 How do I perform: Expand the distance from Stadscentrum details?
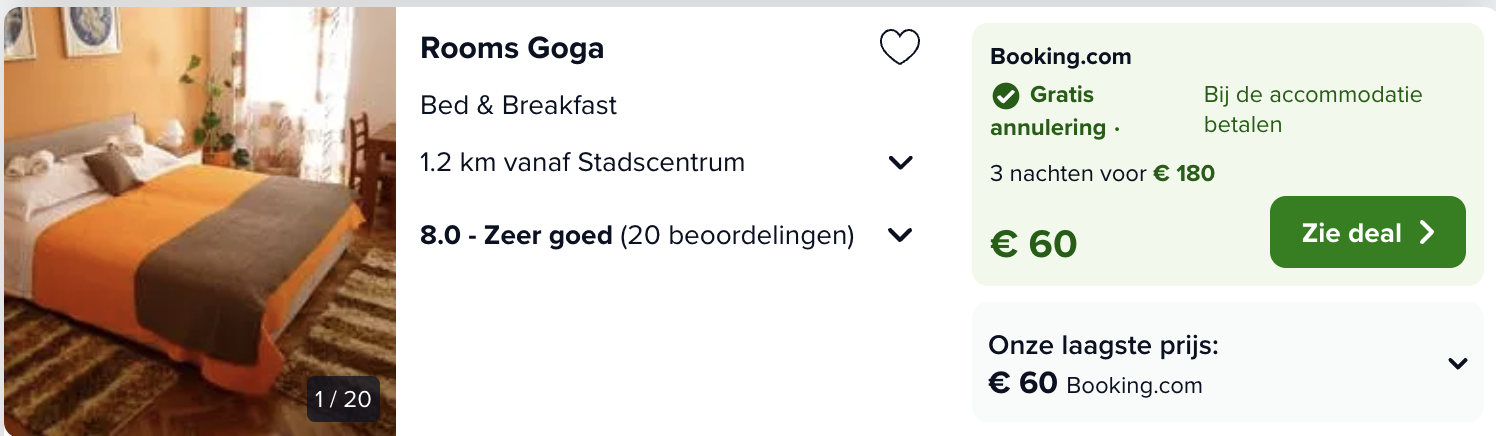tap(901, 162)
